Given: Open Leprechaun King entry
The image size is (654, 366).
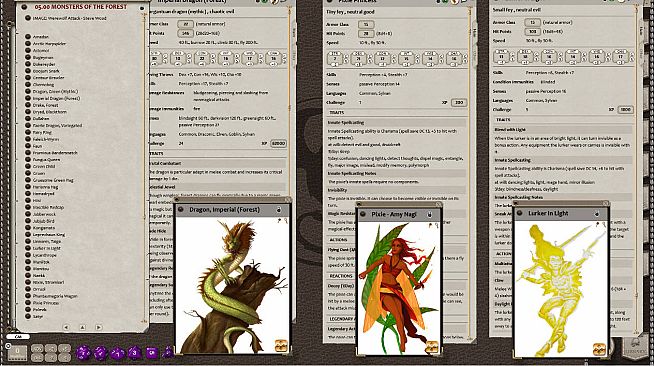Looking at the screenshot, I should click(49, 234).
